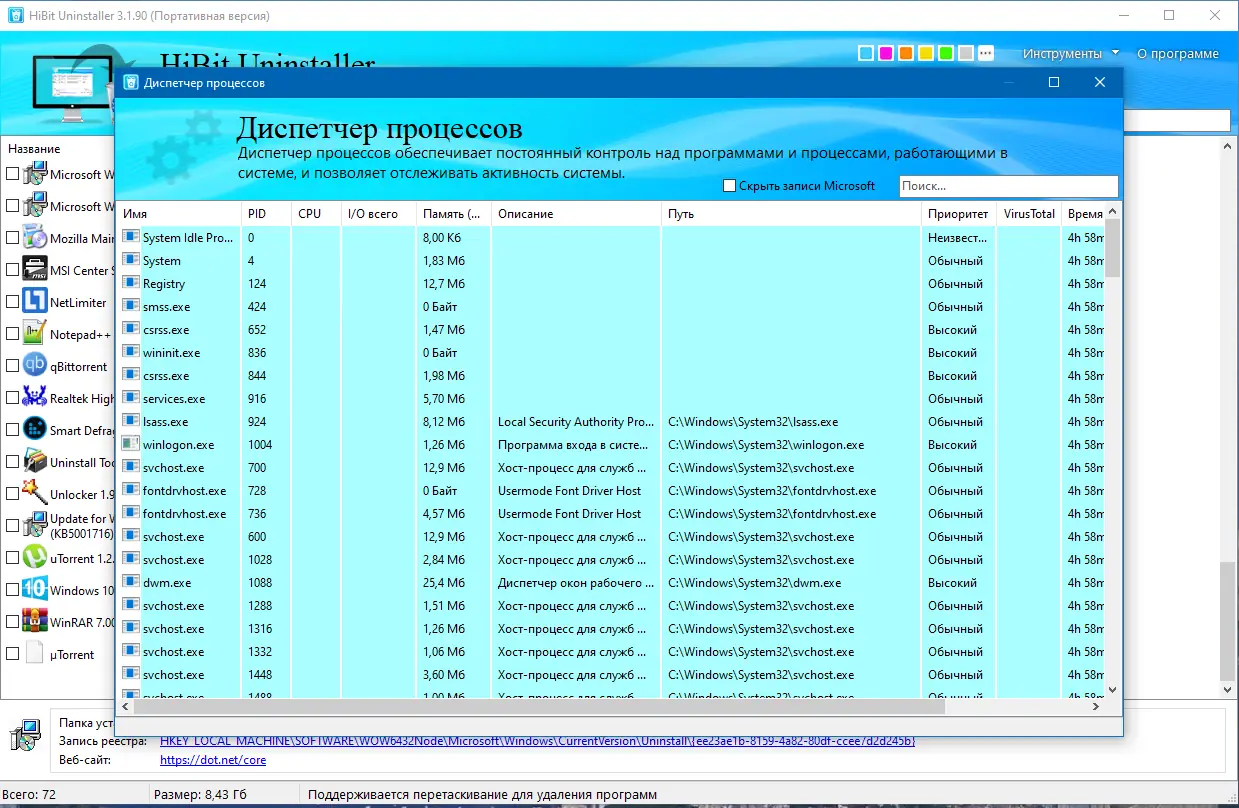Click the Unlocker magic wand icon
1239x808 pixels.
coord(35,493)
